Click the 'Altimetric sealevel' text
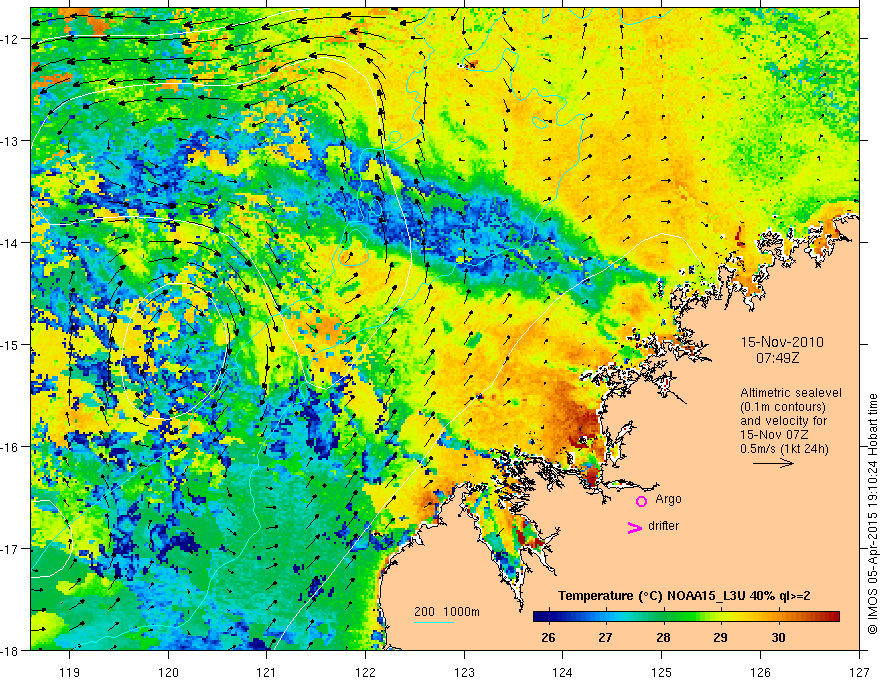 click(791, 393)
